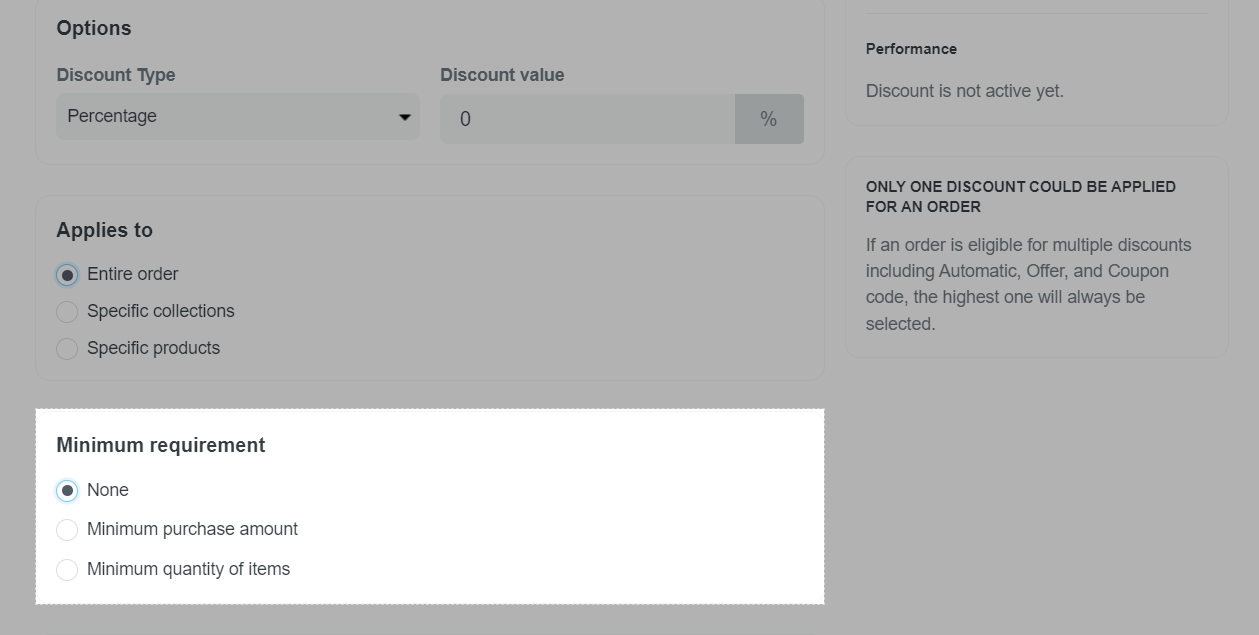Click 'ONLY ONE DISCOUNT COULD BE APPLIED' heading
Image resolution: width=1259 pixels, height=635 pixels.
tap(1021, 197)
